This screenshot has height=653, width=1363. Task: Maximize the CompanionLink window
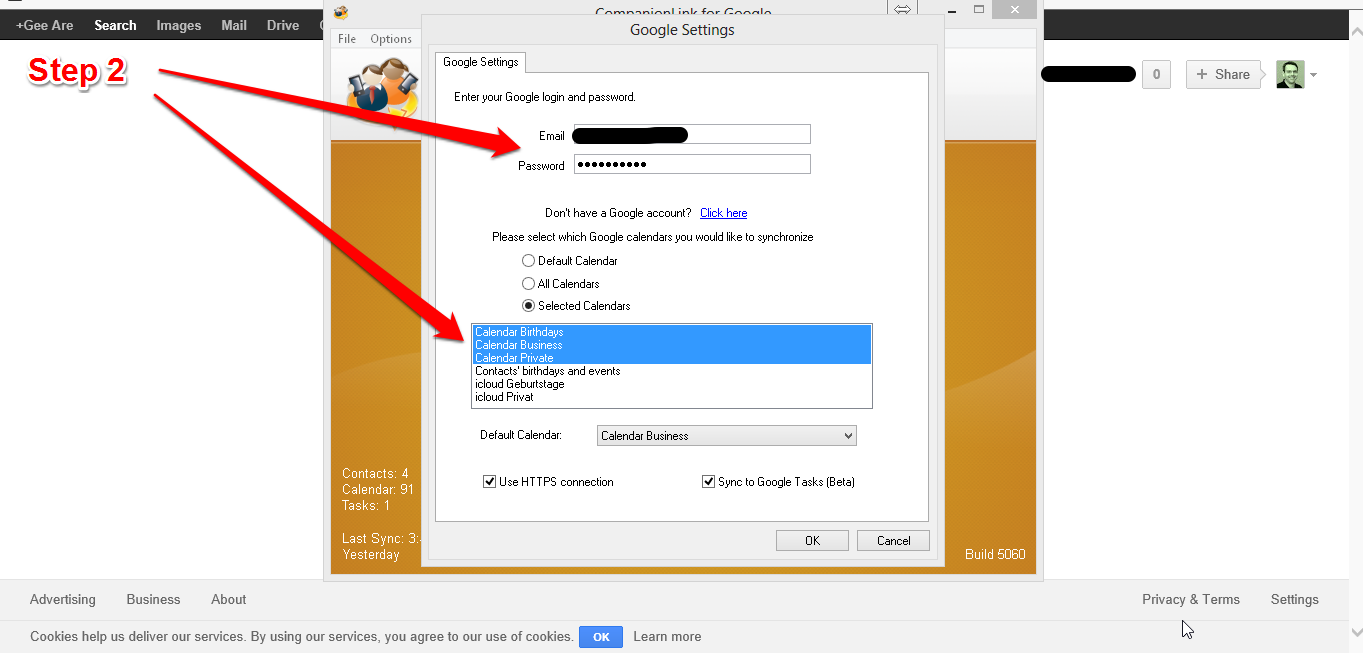click(x=979, y=10)
